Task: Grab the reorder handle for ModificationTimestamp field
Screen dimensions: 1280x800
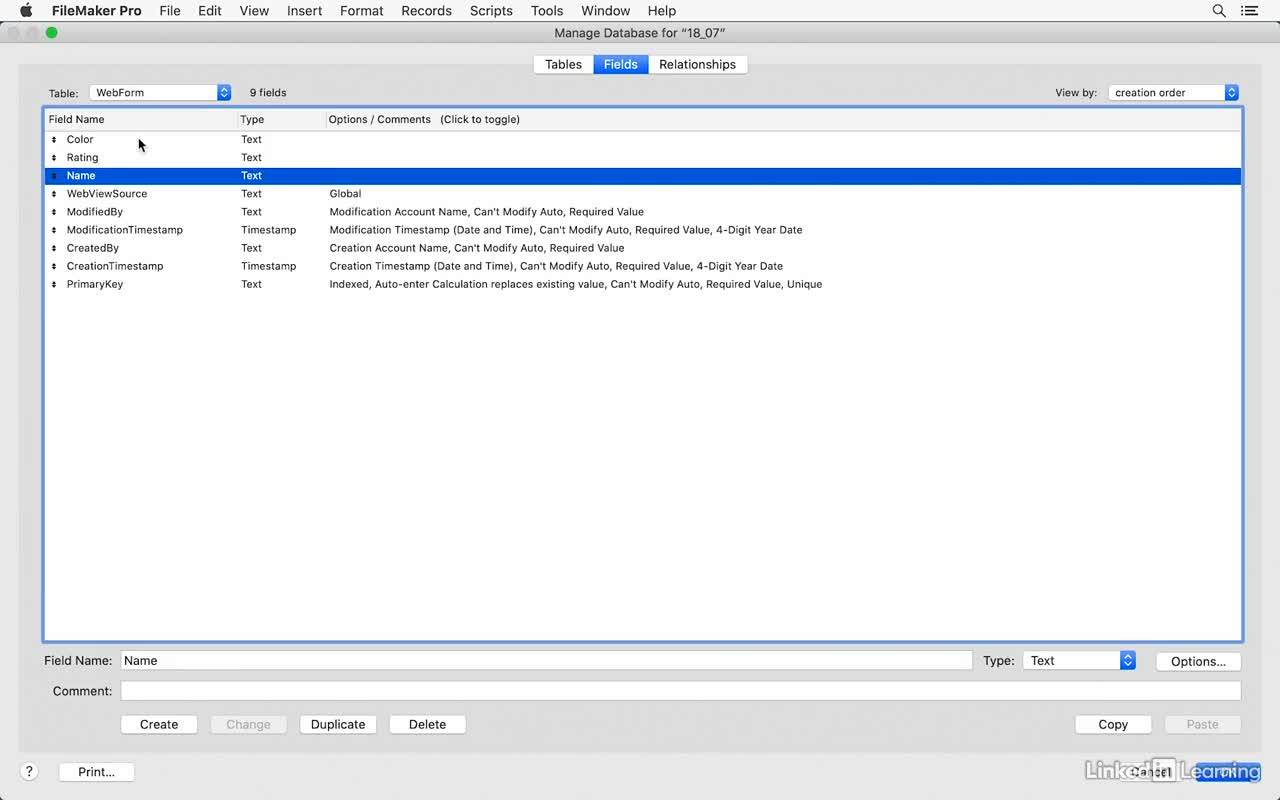Action: [x=54, y=230]
